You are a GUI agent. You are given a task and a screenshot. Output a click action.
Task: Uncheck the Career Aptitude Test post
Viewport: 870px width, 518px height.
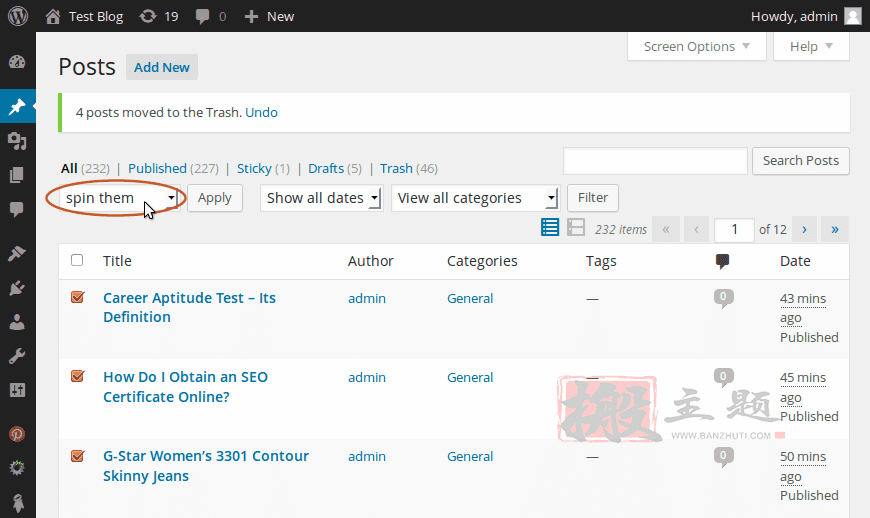point(77,297)
